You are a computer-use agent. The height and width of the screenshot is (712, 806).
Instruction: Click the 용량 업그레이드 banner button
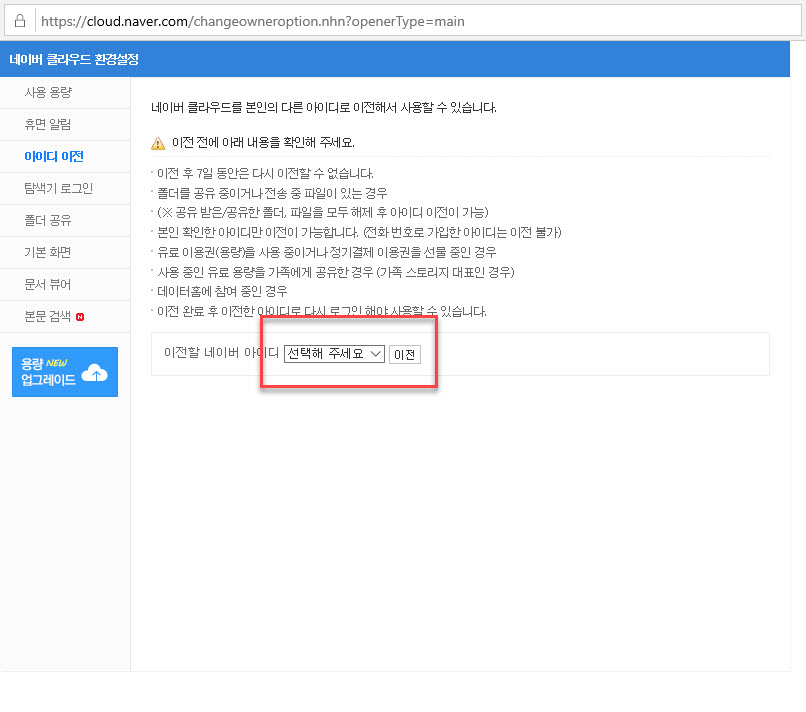click(x=65, y=372)
